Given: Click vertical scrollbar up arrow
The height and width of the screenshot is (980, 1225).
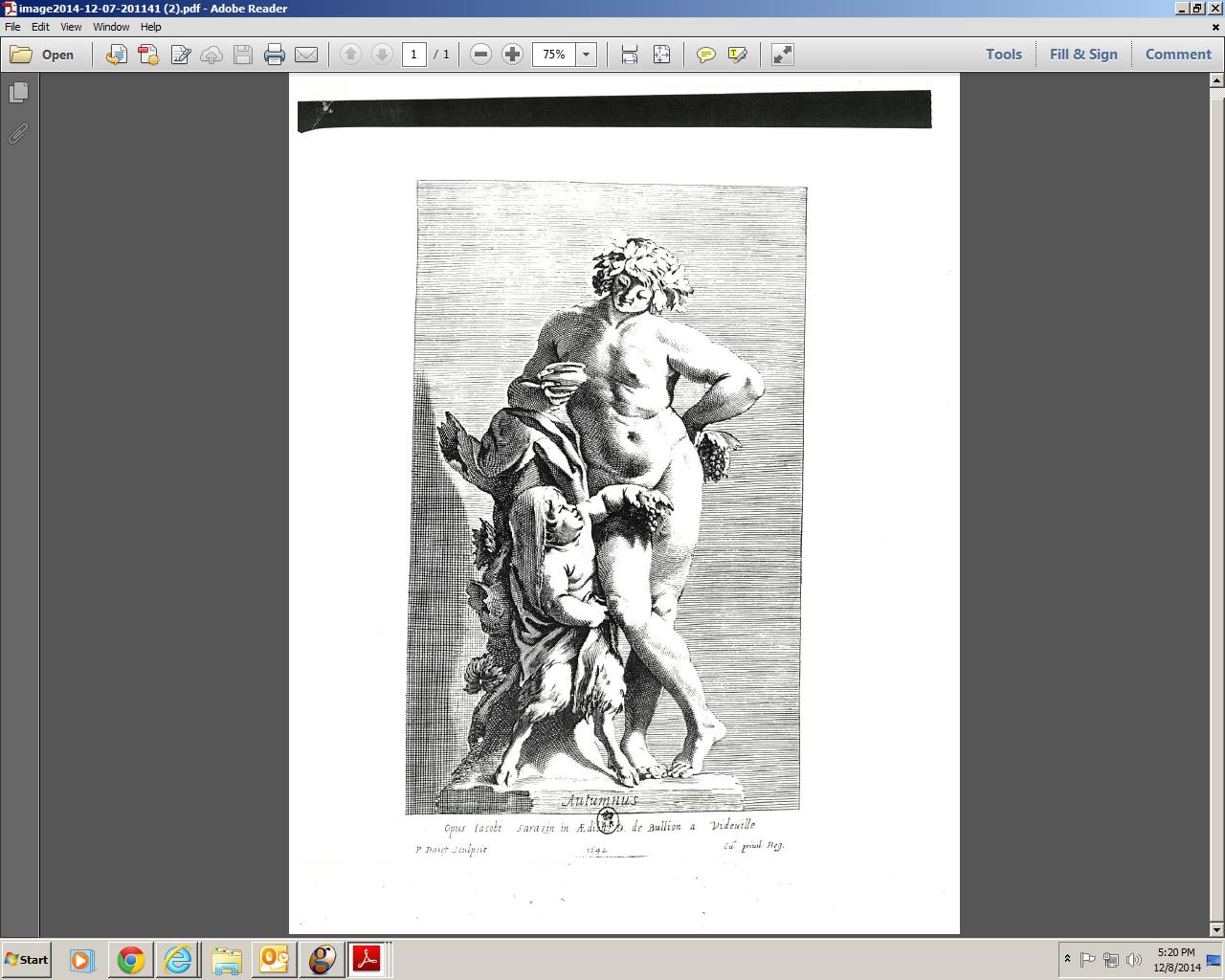Looking at the screenshot, I should click(x=1216, y=80).
